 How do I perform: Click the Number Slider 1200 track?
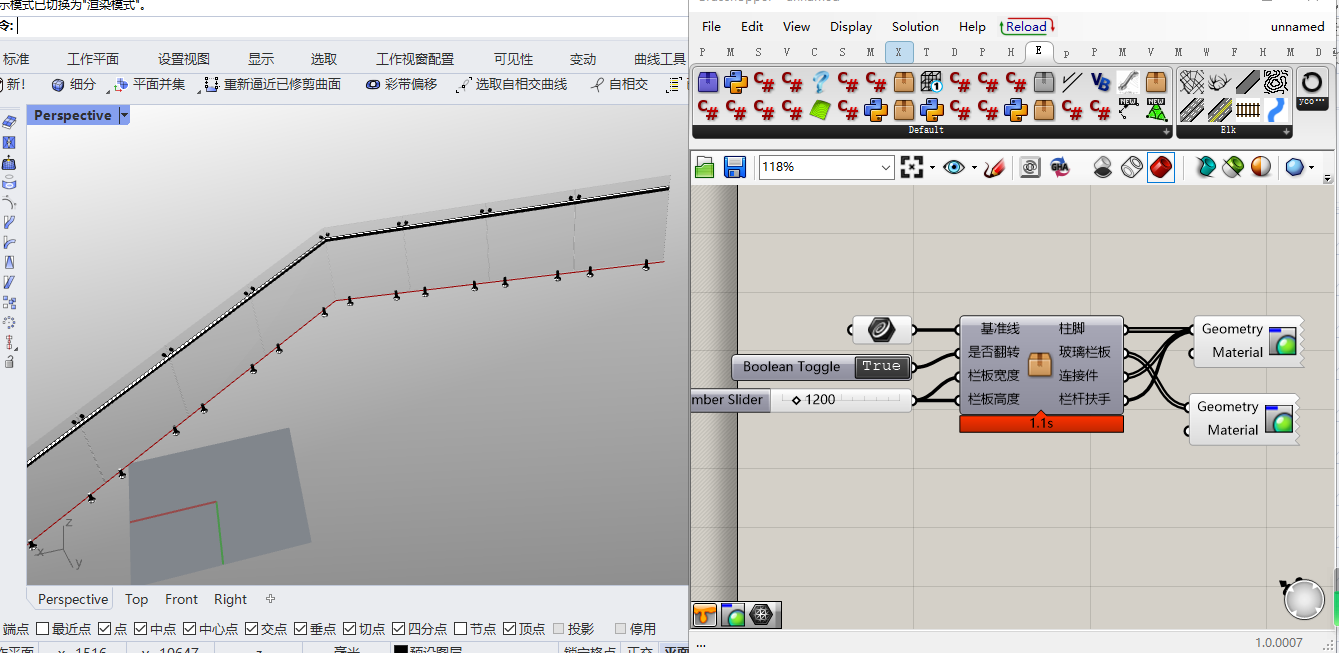[870, 400]
